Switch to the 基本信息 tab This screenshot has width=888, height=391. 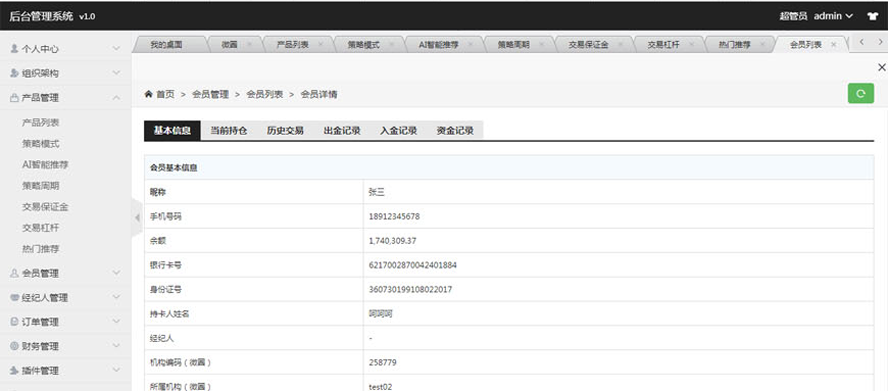coord(172,130)
